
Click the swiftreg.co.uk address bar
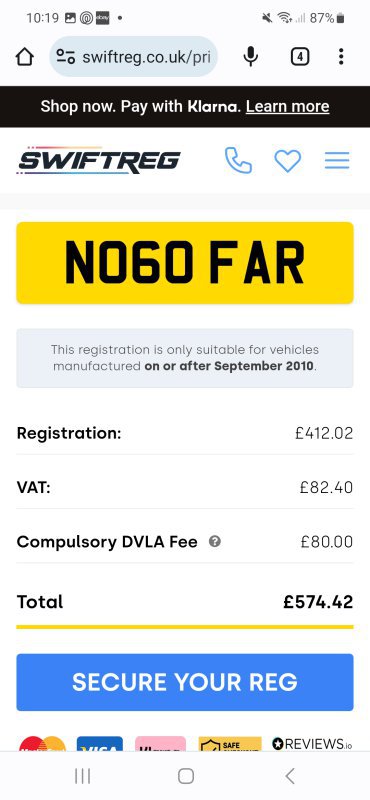pos(134,57)
